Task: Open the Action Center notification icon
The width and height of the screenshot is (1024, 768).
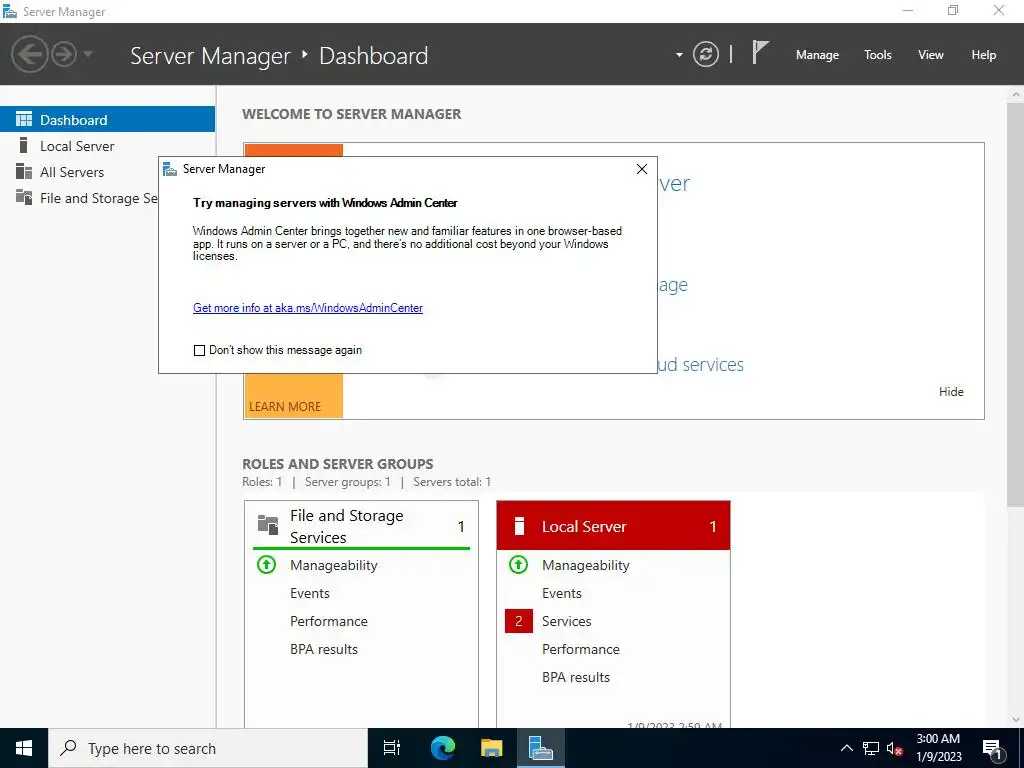Action: [x=993, y=749]
